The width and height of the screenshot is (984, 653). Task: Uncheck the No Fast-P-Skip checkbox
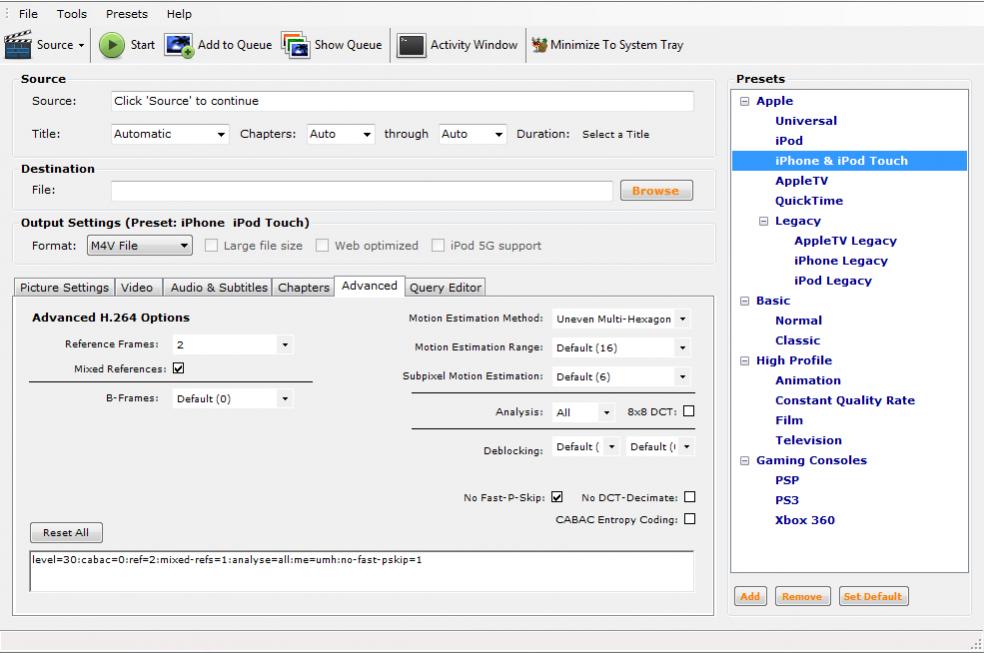click(x=557, y=497)
